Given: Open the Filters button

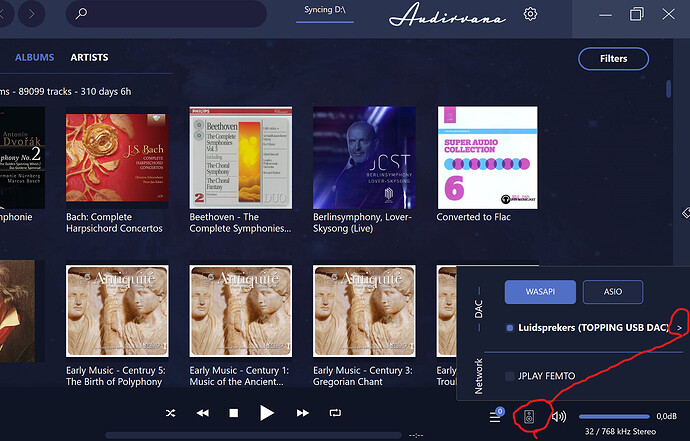Looking at the screenshot, I should coord(613,59).
